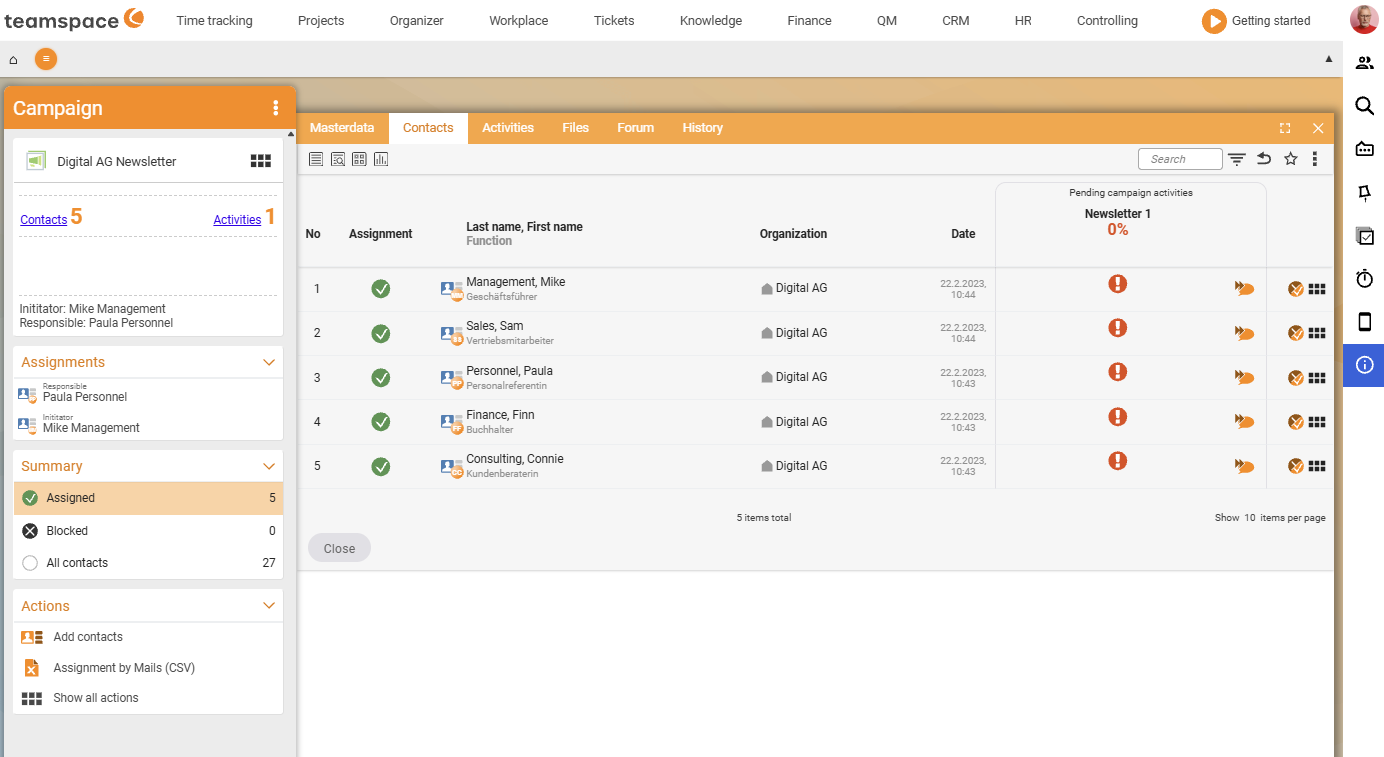Click into the Search field
1384x757 pixels.
click(x=1180, y=159)
